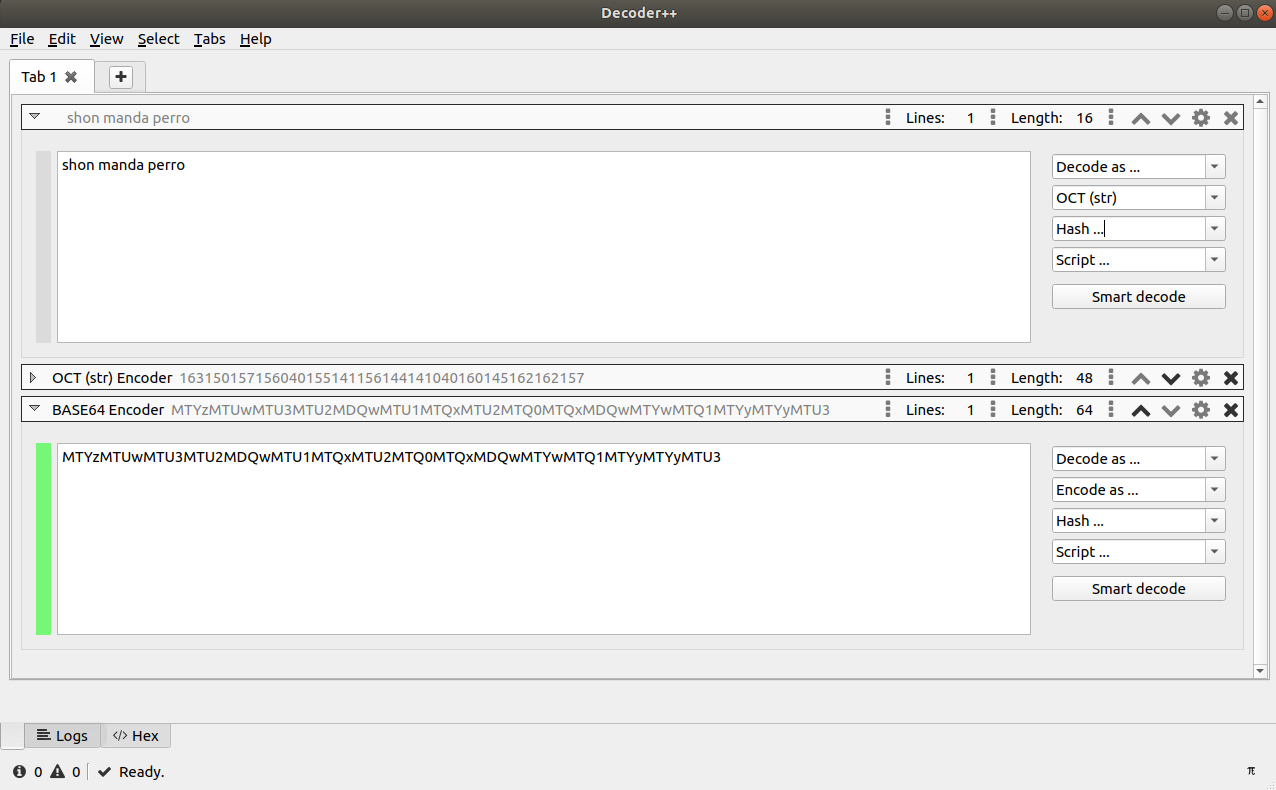Move the BASE64 Encoder frame up
This screenshot has width=1276, height=790.
pyautogui.click(x=1140, y=409)
